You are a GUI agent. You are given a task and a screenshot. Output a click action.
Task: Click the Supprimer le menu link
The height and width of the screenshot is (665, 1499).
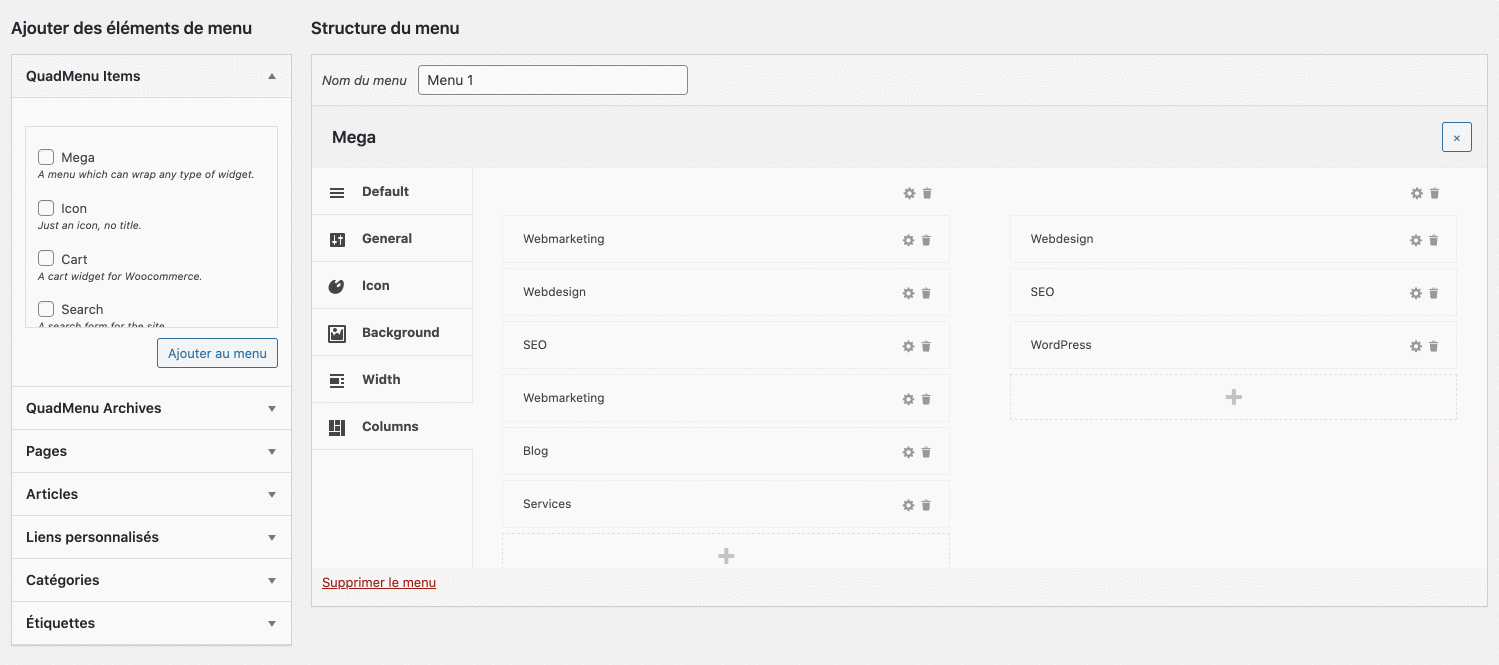(379, 582)
